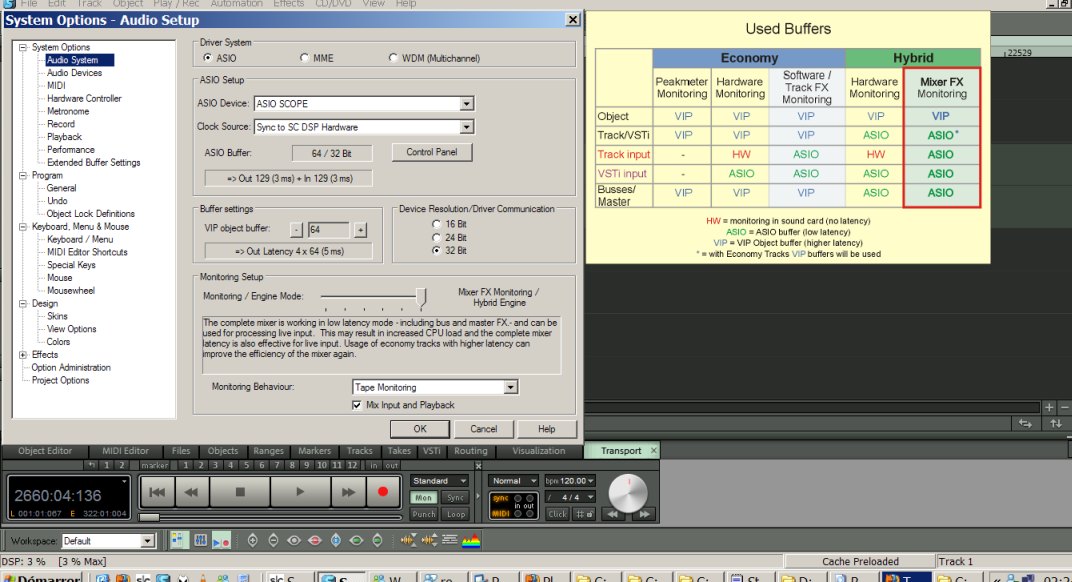Open the Clock Source dropdown
Viewport: 1072px width, 582px height.
point(466,127)
